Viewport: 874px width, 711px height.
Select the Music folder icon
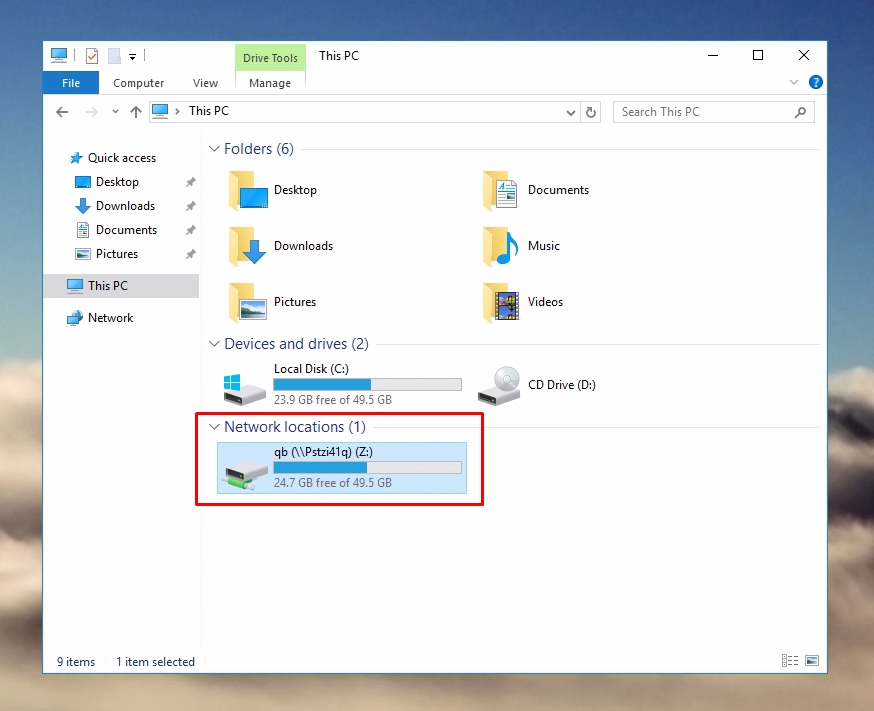point(501,246)
